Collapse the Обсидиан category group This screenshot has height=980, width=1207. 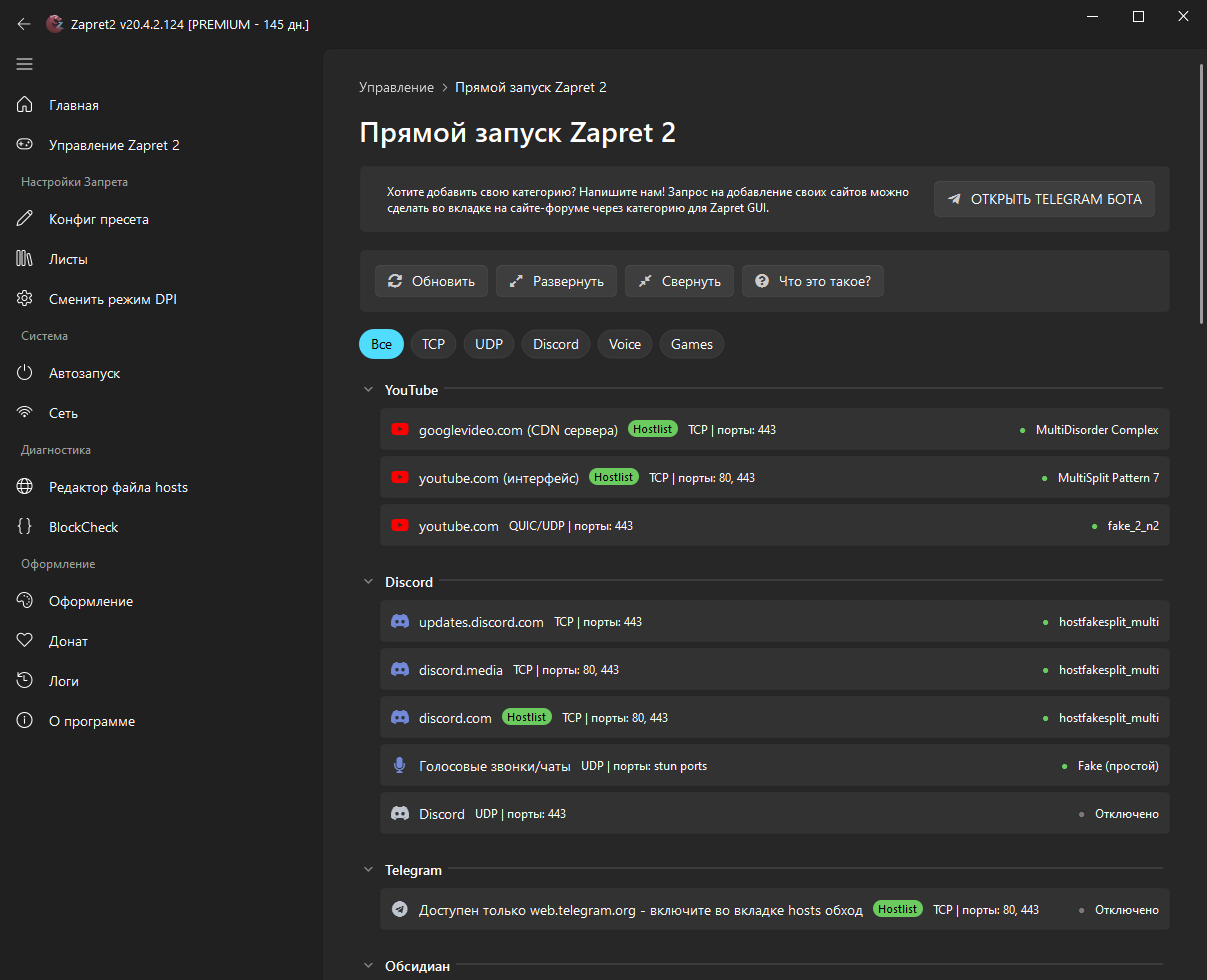click(368, 966)
